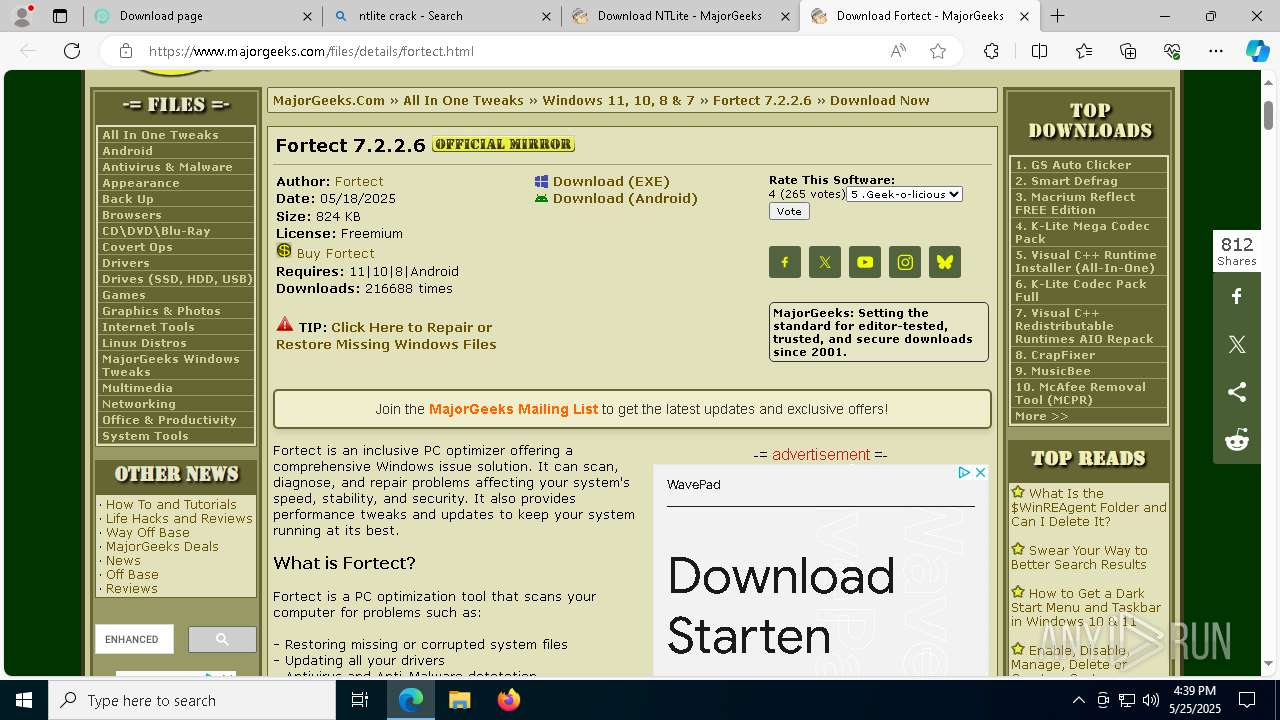Click the site search magnifier button
Screen dimensions: 1280x720
click(x=222, y=639)
